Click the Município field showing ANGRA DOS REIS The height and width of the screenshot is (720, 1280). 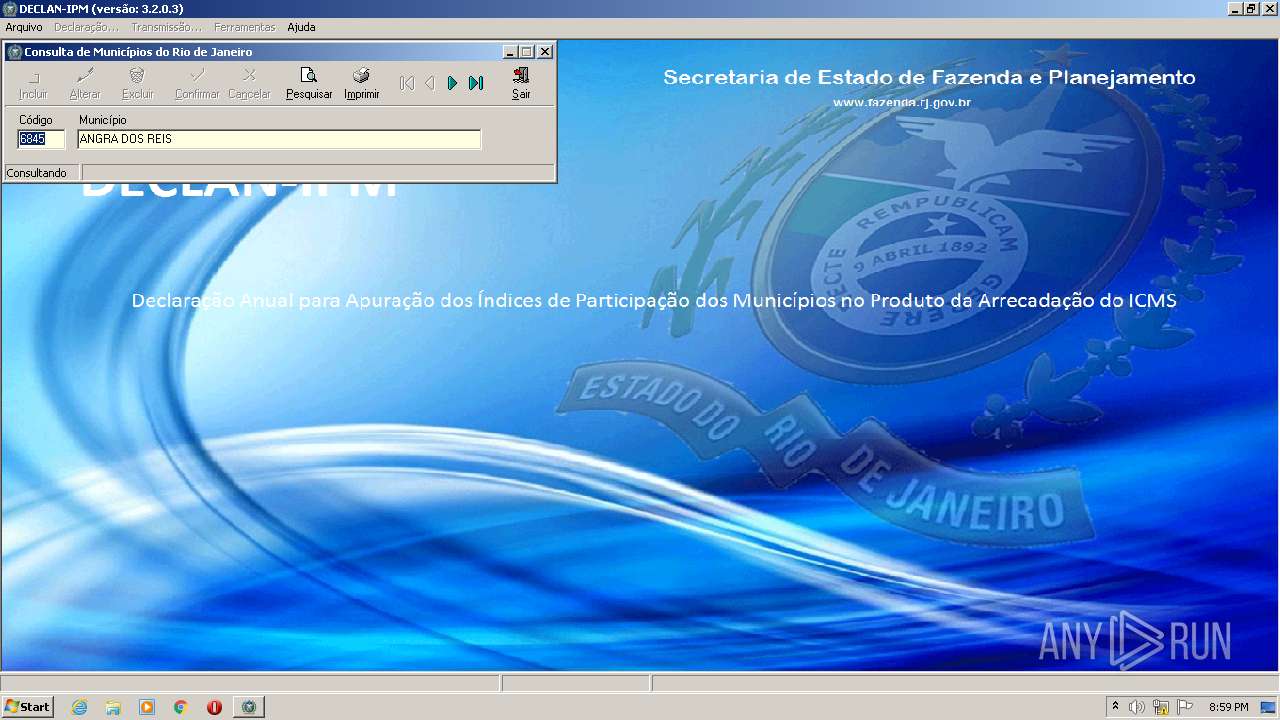tap(279, 139)
